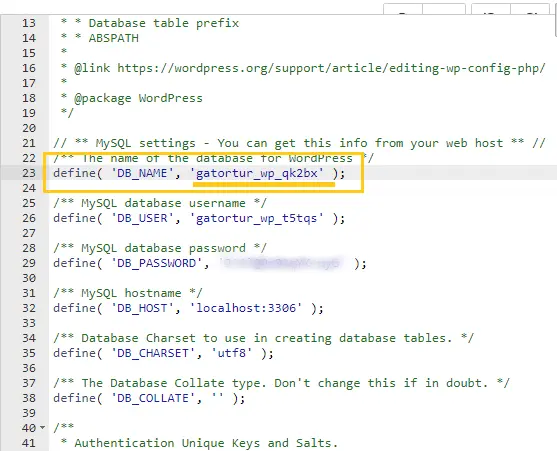Click the 'MySQL hostname' comment
557x451 pixels.
coord(128,293)
